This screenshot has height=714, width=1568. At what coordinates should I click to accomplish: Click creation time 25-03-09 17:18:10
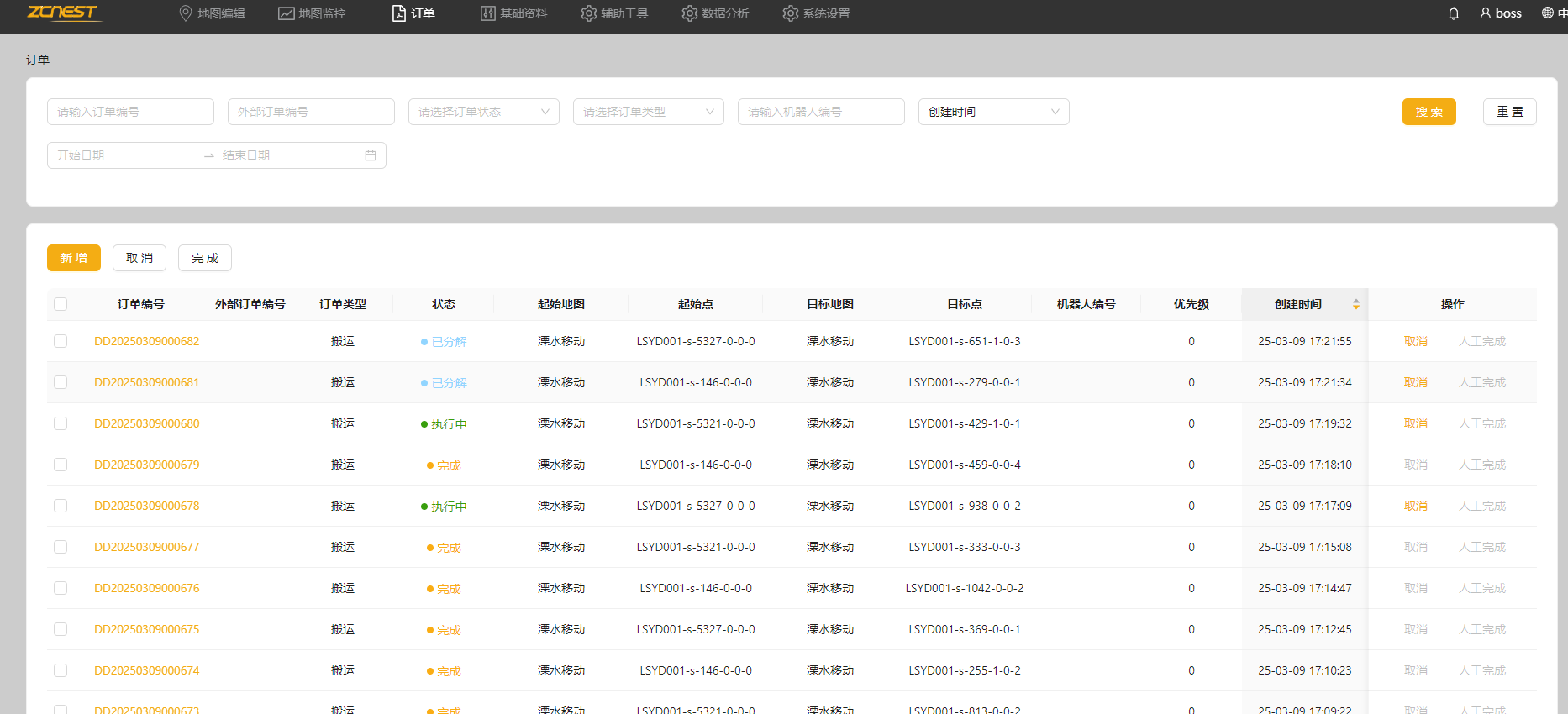1305,465
